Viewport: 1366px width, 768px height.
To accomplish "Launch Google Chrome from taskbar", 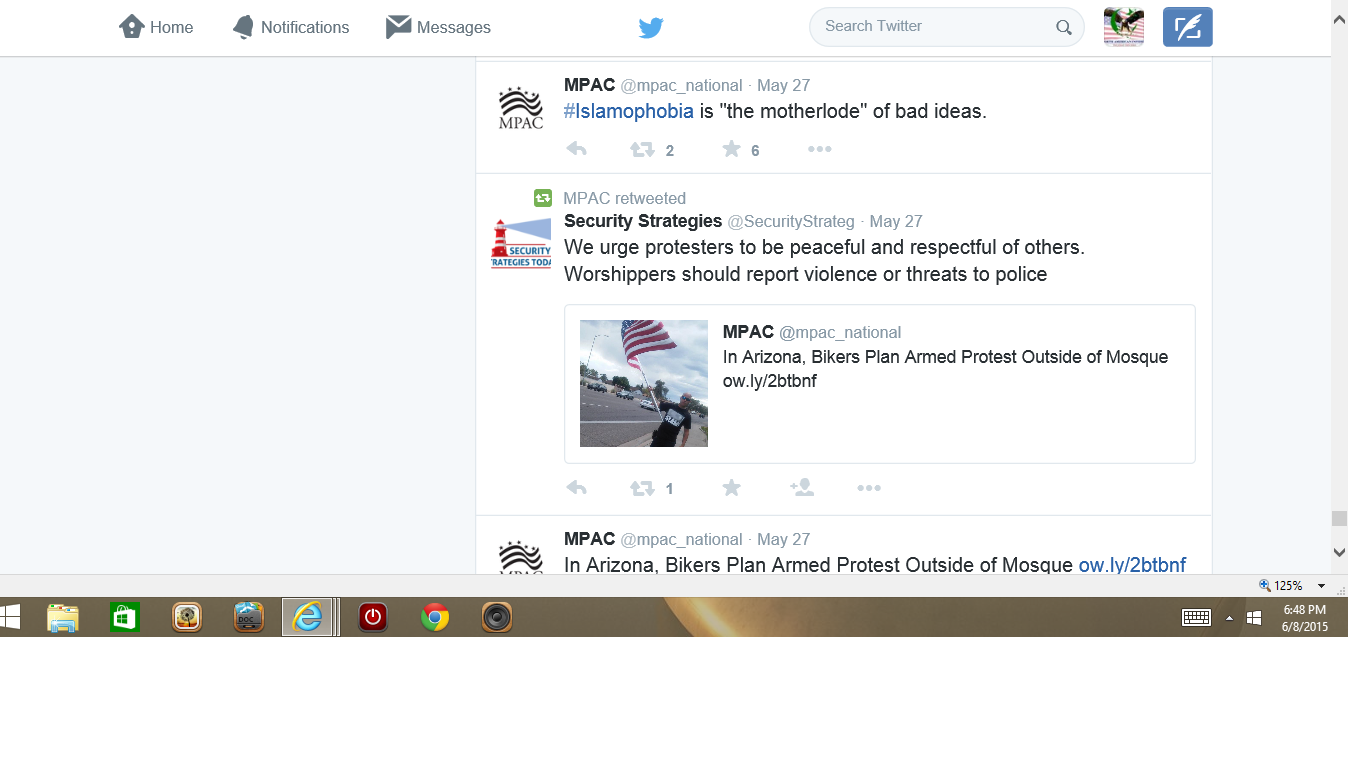I will tap(435, 618).
